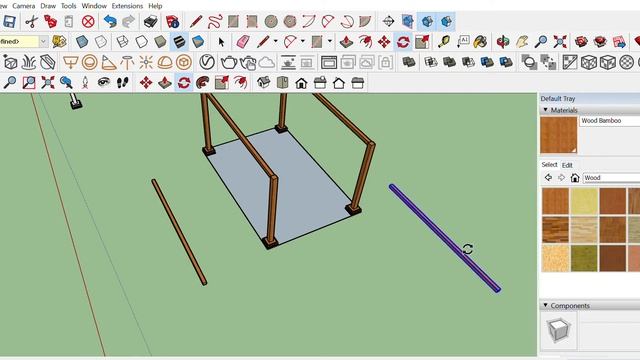
Task: Click the materials Home button
Action: click(x=575, y=178)
